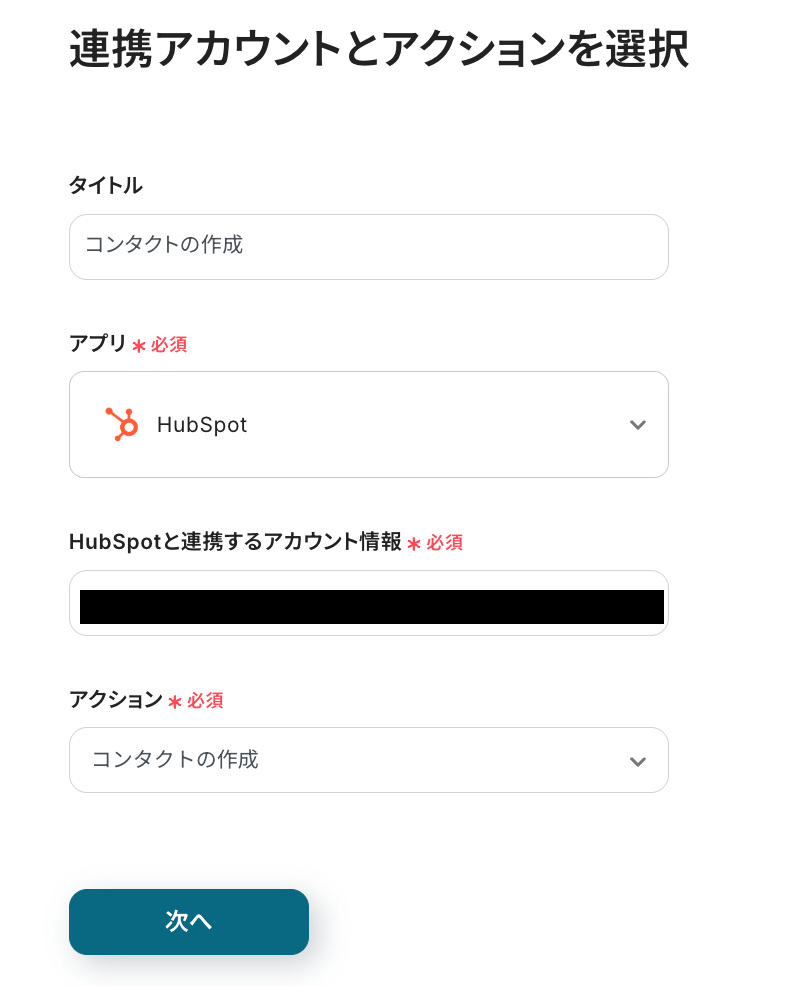This screenshot has width=790, height=986.
Task: Click the HubSpotと連携するアカウント情報 label
Action: click(235, 542)
